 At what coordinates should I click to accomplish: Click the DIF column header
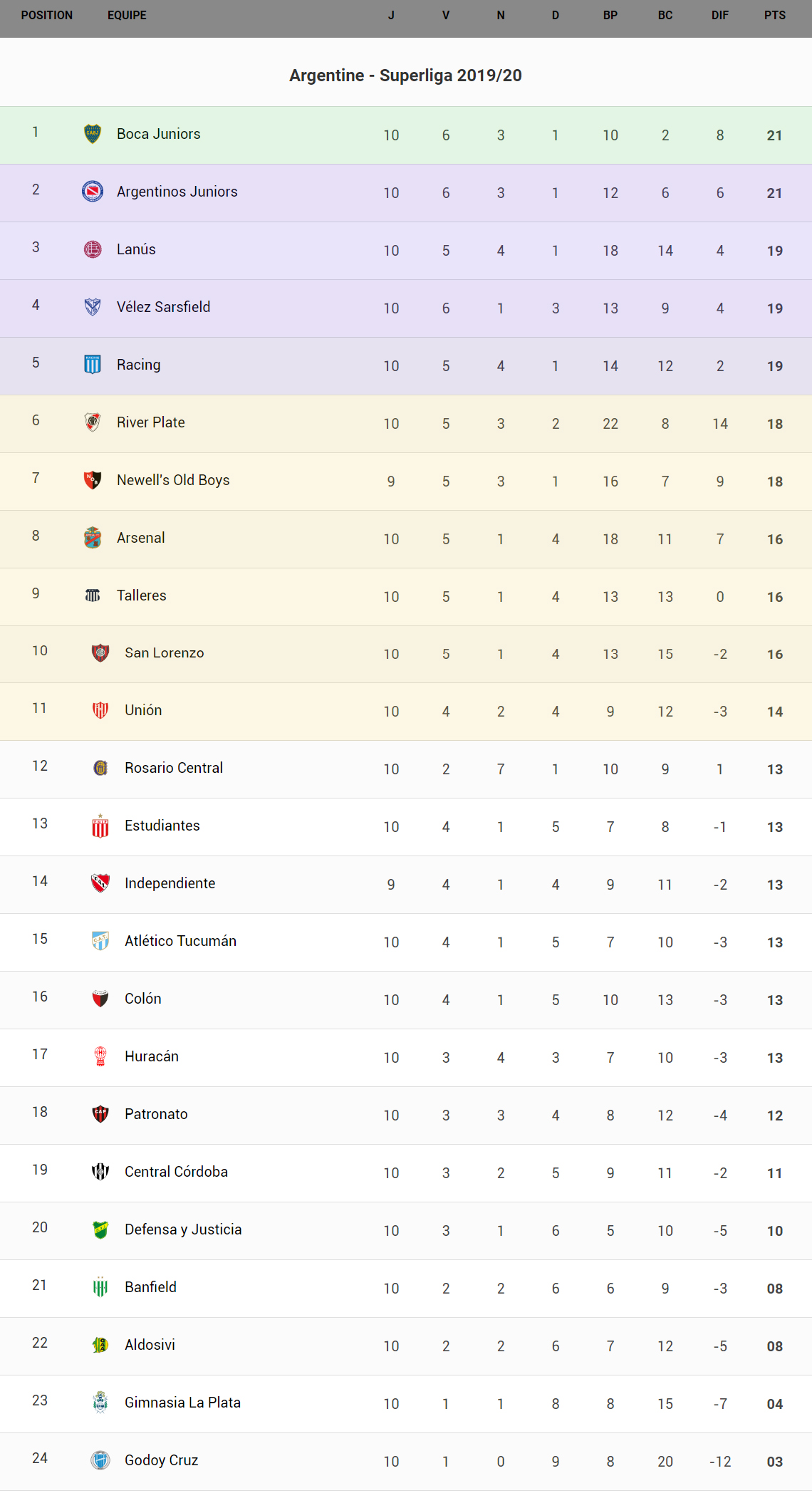[x=719, y=16]
